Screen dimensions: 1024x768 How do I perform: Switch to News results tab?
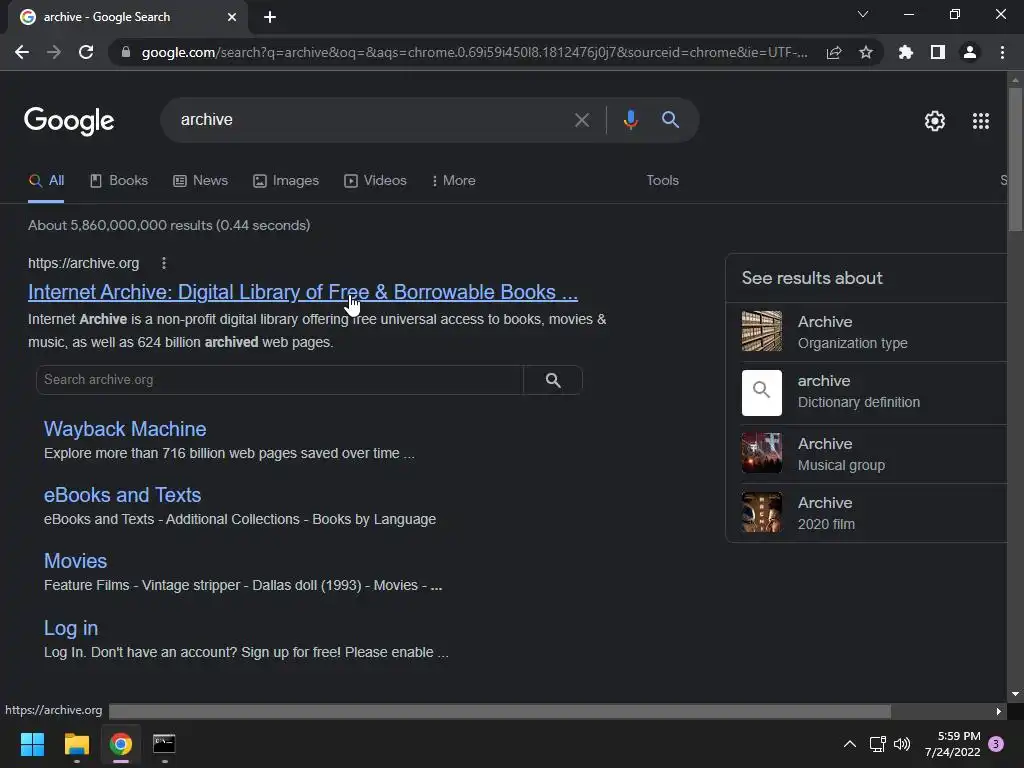200,181
